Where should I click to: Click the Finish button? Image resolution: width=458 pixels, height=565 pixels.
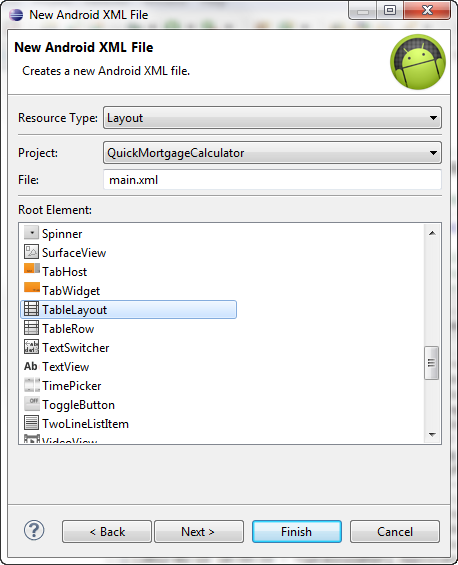click(x=297, y=531)
